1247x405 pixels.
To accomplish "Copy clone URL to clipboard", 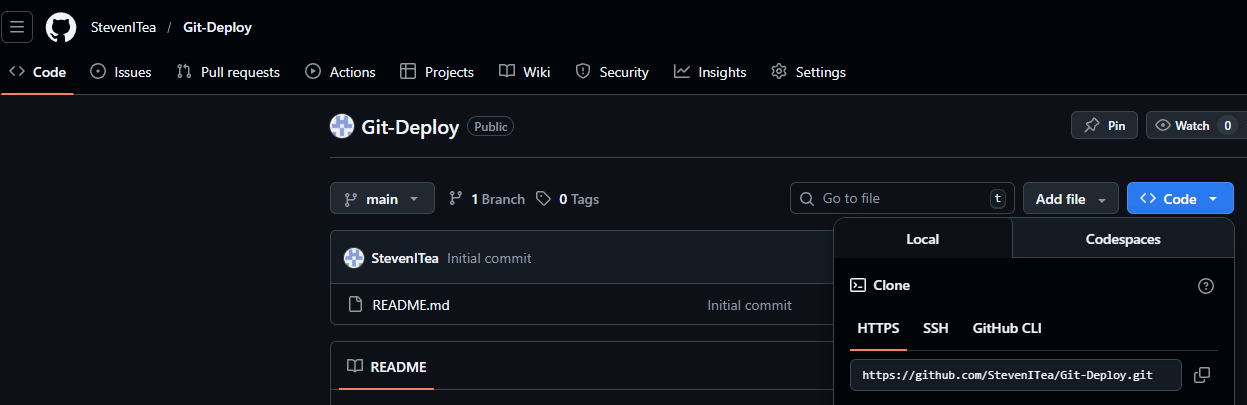I will (x=1202, y=375).
